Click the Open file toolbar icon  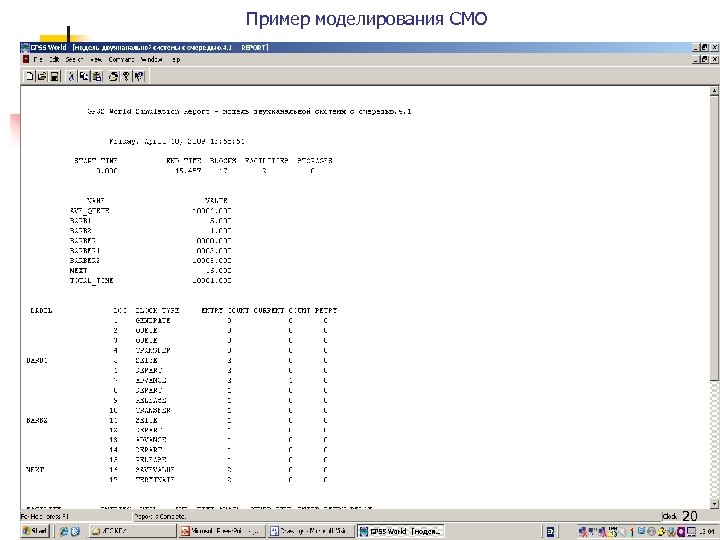[42, 76]
